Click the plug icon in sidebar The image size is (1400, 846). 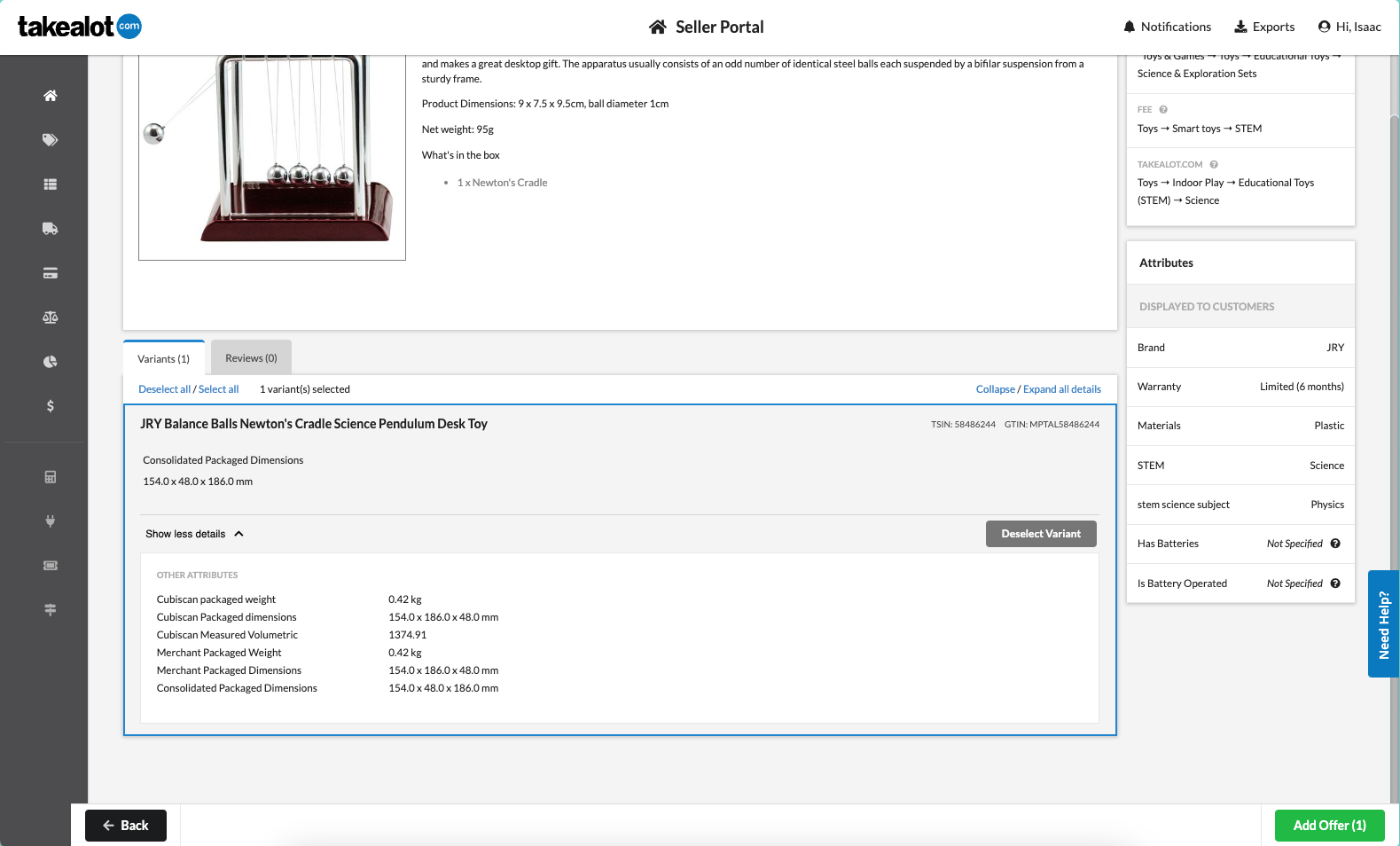(x=51, y=521)
